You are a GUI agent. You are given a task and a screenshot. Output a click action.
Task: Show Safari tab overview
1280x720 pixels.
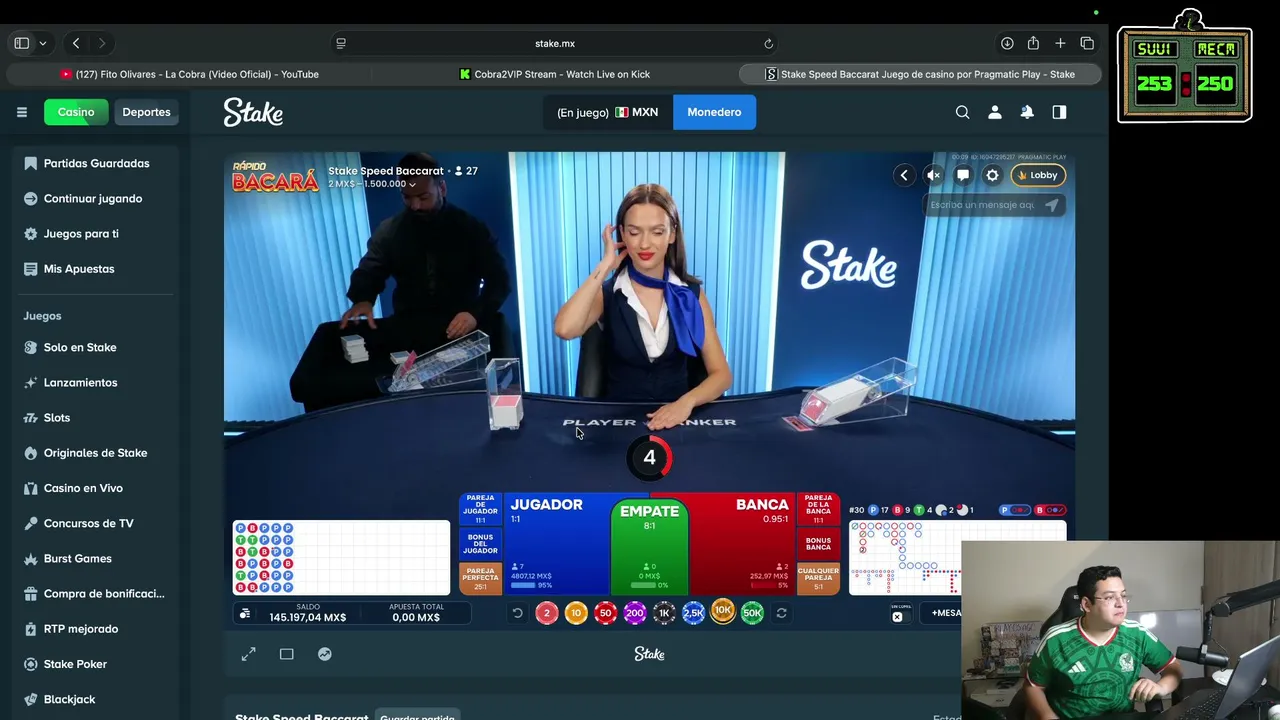1087,43
